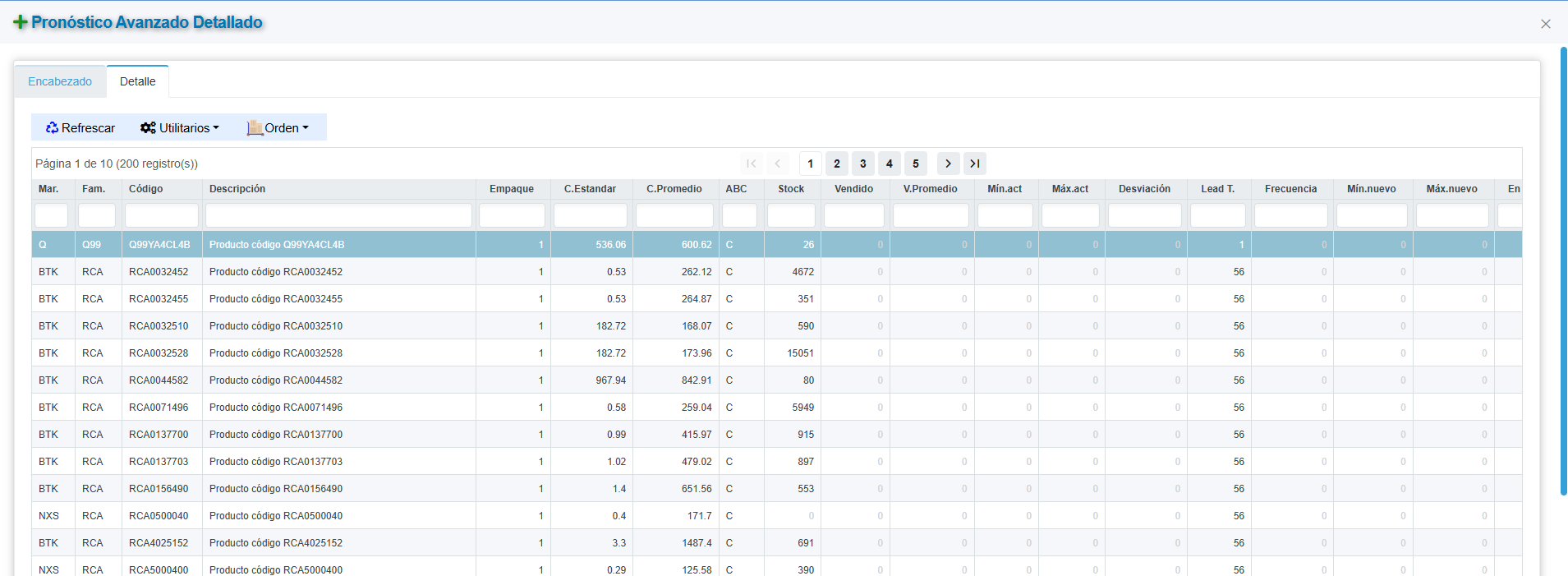Select the Detalle tab

(137, 81)
